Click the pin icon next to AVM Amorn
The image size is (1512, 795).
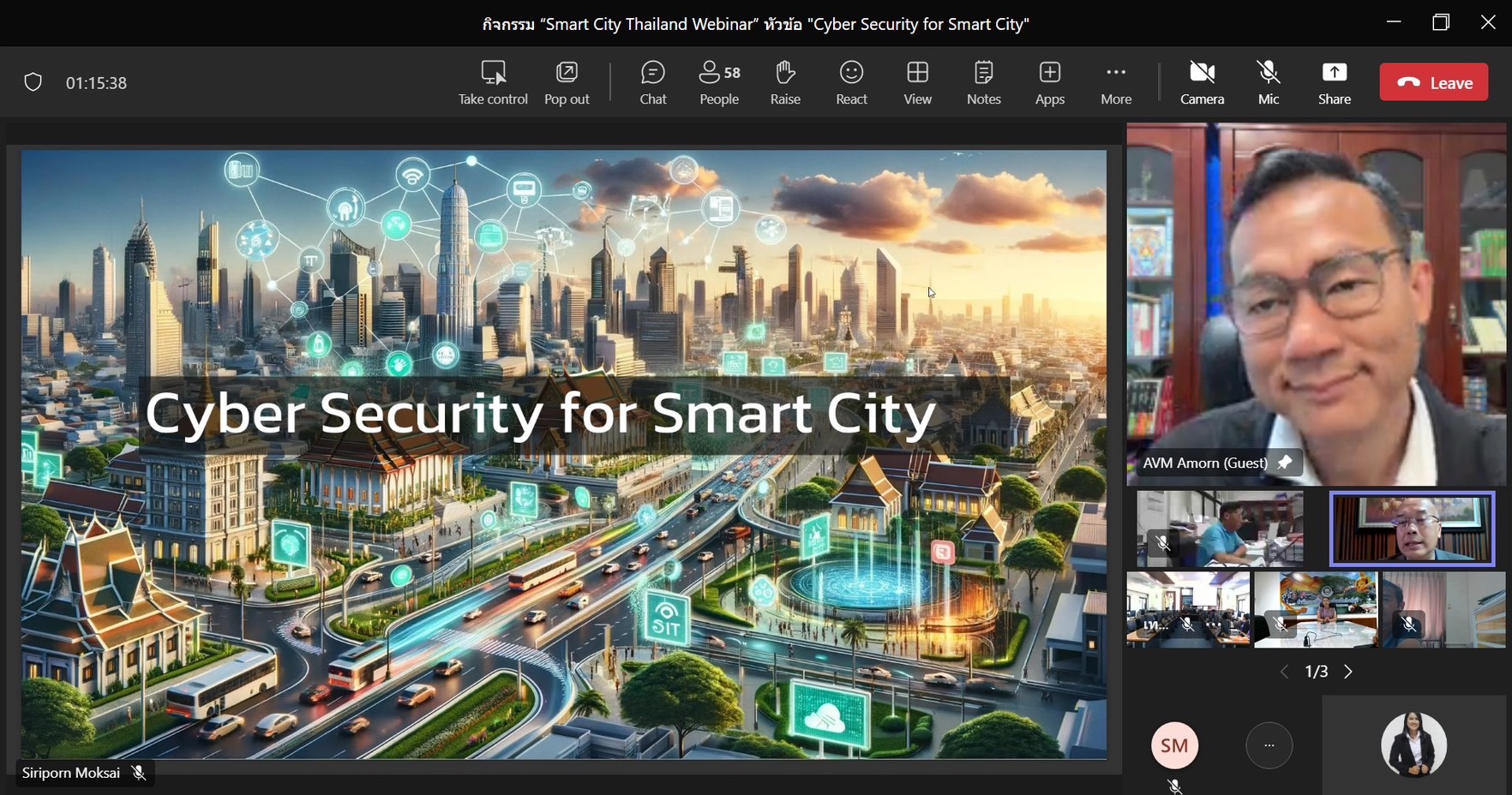[1284, 463]
